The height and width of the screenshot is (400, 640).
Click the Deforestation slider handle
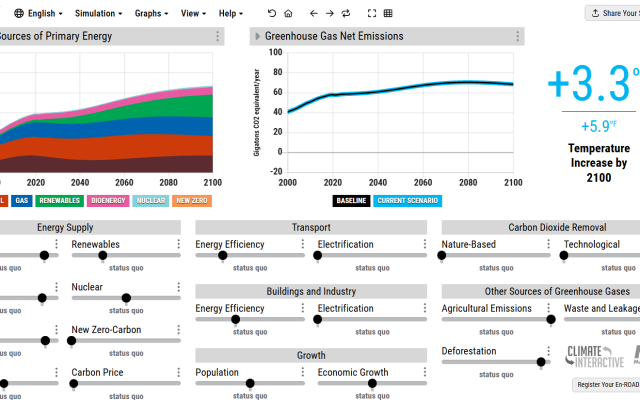pyautogui.click(x=541, y=362)
